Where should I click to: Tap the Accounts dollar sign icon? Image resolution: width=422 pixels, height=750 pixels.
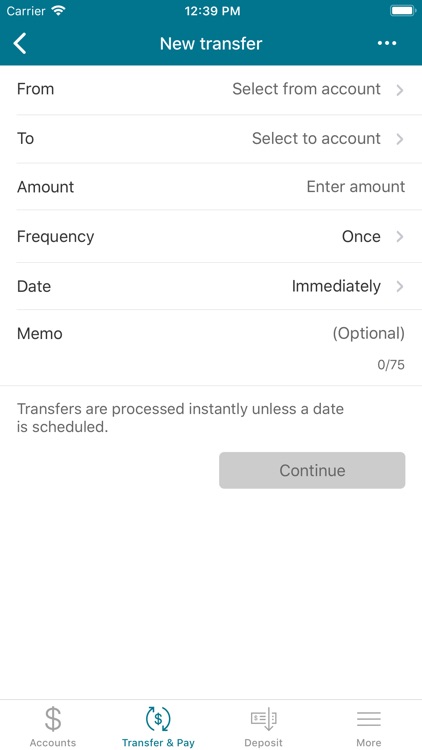point(53,719)
